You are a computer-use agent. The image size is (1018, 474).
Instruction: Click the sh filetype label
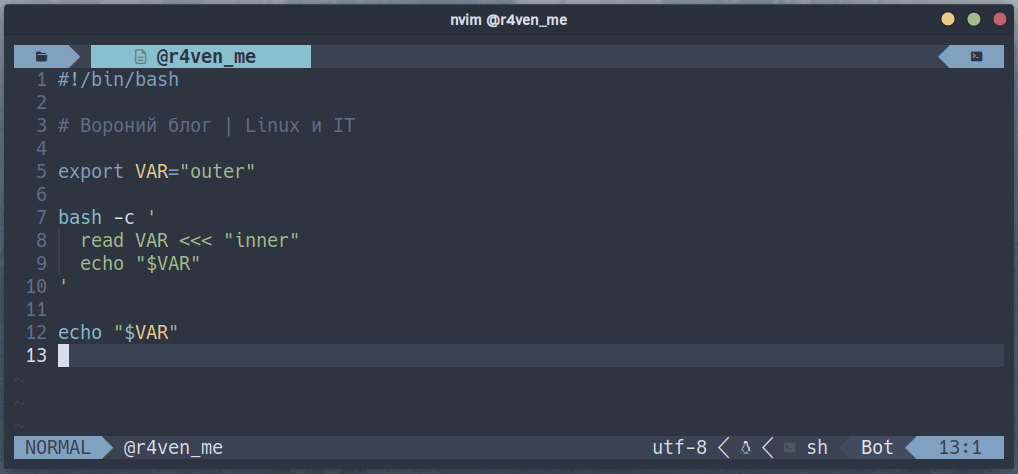click(x=817, y=447)
